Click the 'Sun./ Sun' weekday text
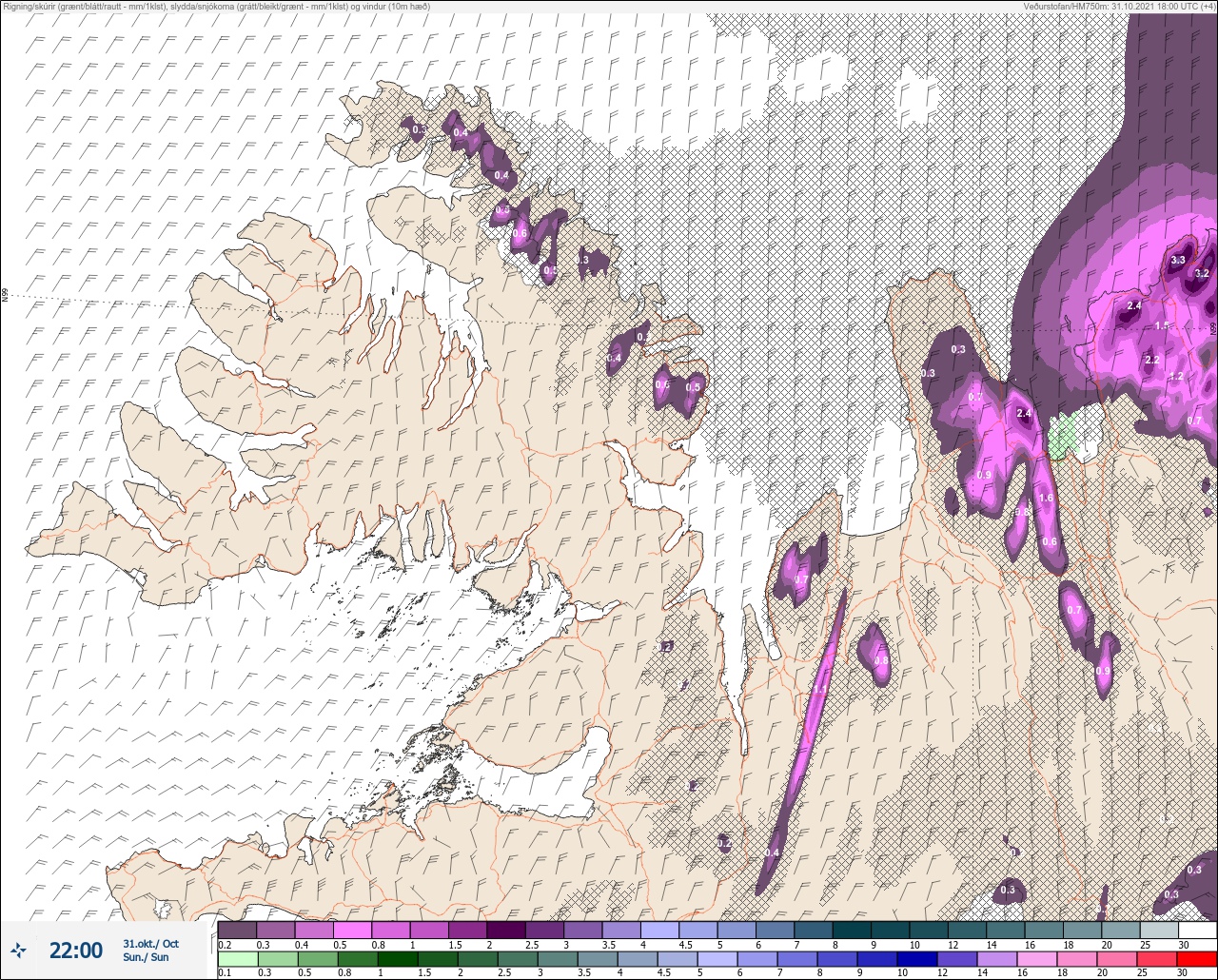This screenshot has height=980, width=1218. point(146,957)
